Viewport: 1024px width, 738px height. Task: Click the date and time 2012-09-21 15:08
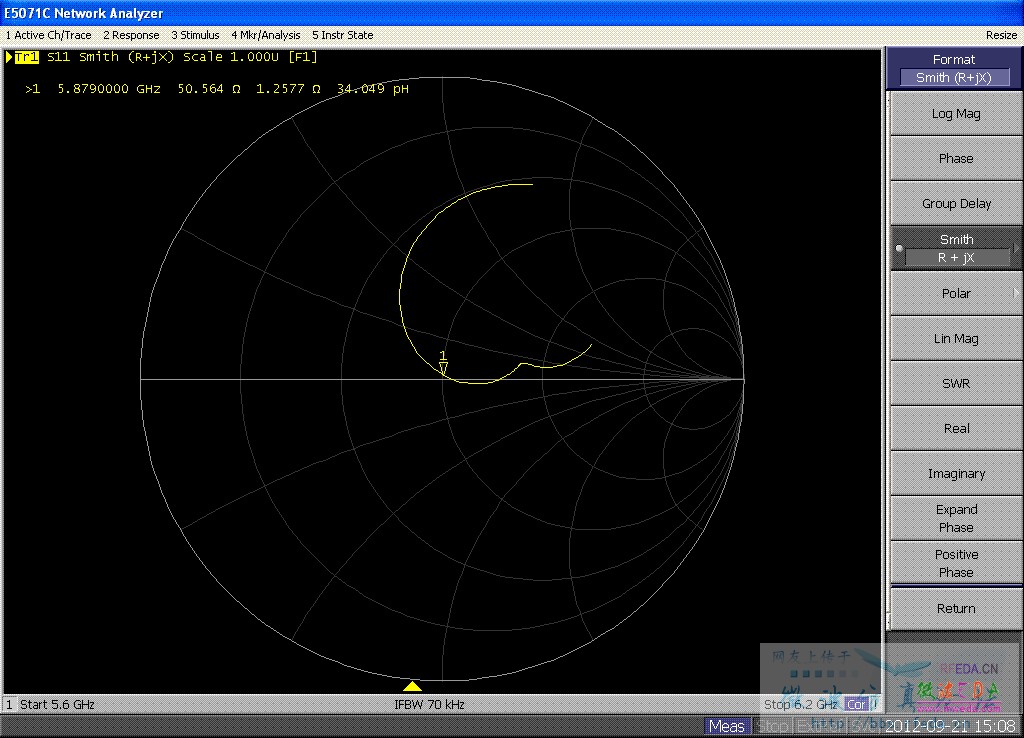(x=950, y=726)
